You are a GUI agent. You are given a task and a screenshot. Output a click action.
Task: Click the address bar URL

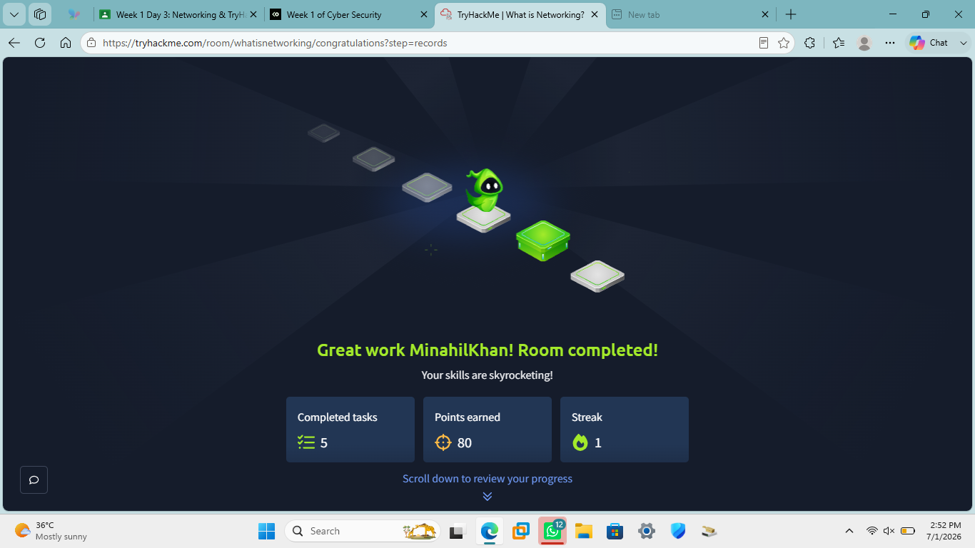pyautogui.click(x=275, y=43)
